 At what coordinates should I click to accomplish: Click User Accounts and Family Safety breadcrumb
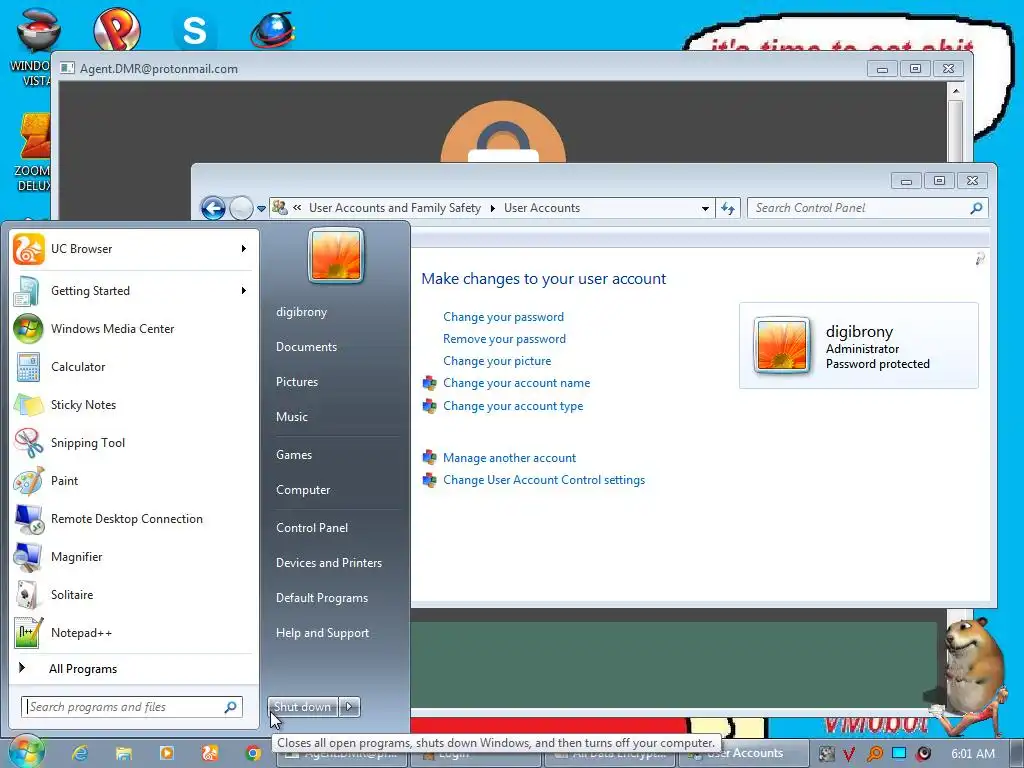[394, 208]
